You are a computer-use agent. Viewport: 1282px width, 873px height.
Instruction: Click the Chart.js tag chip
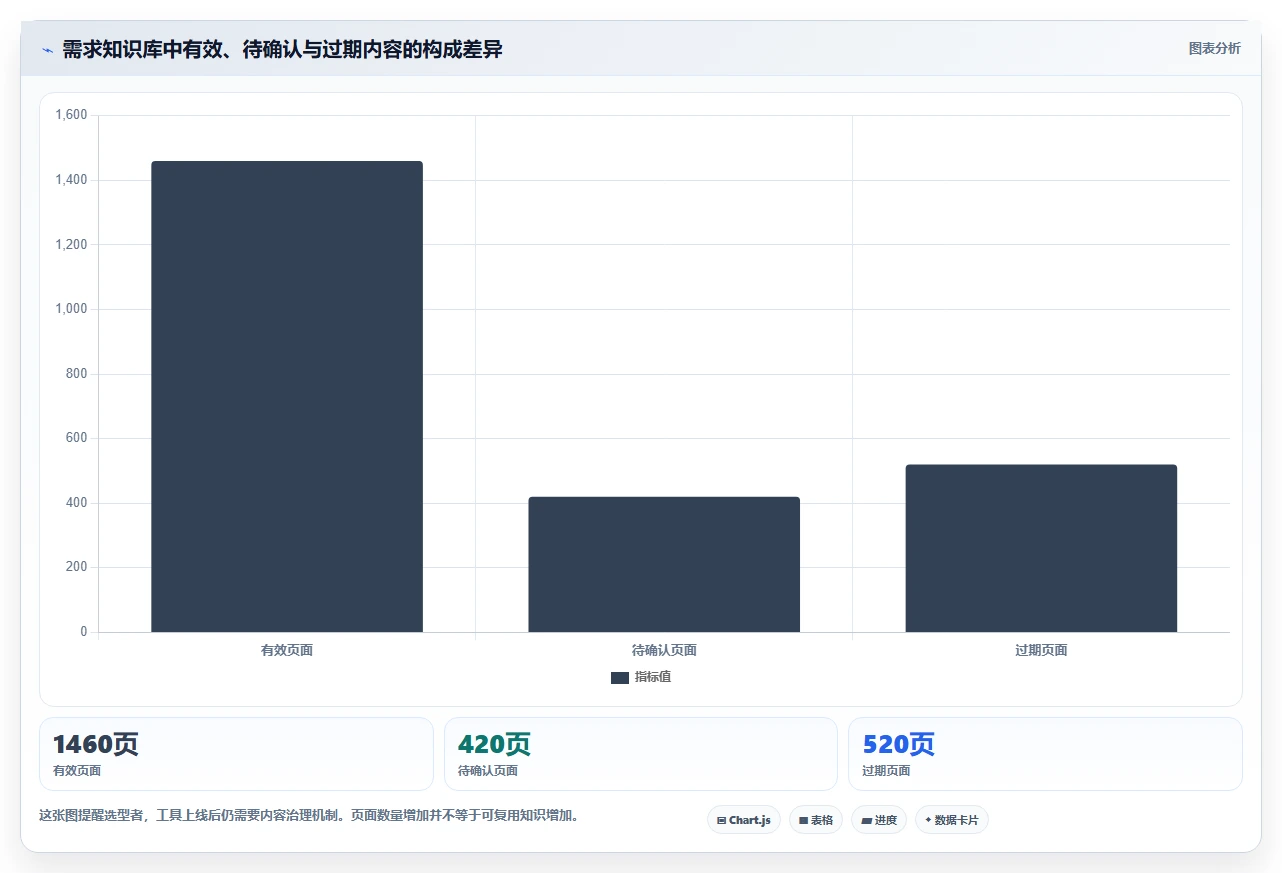(x=744, y=820)
